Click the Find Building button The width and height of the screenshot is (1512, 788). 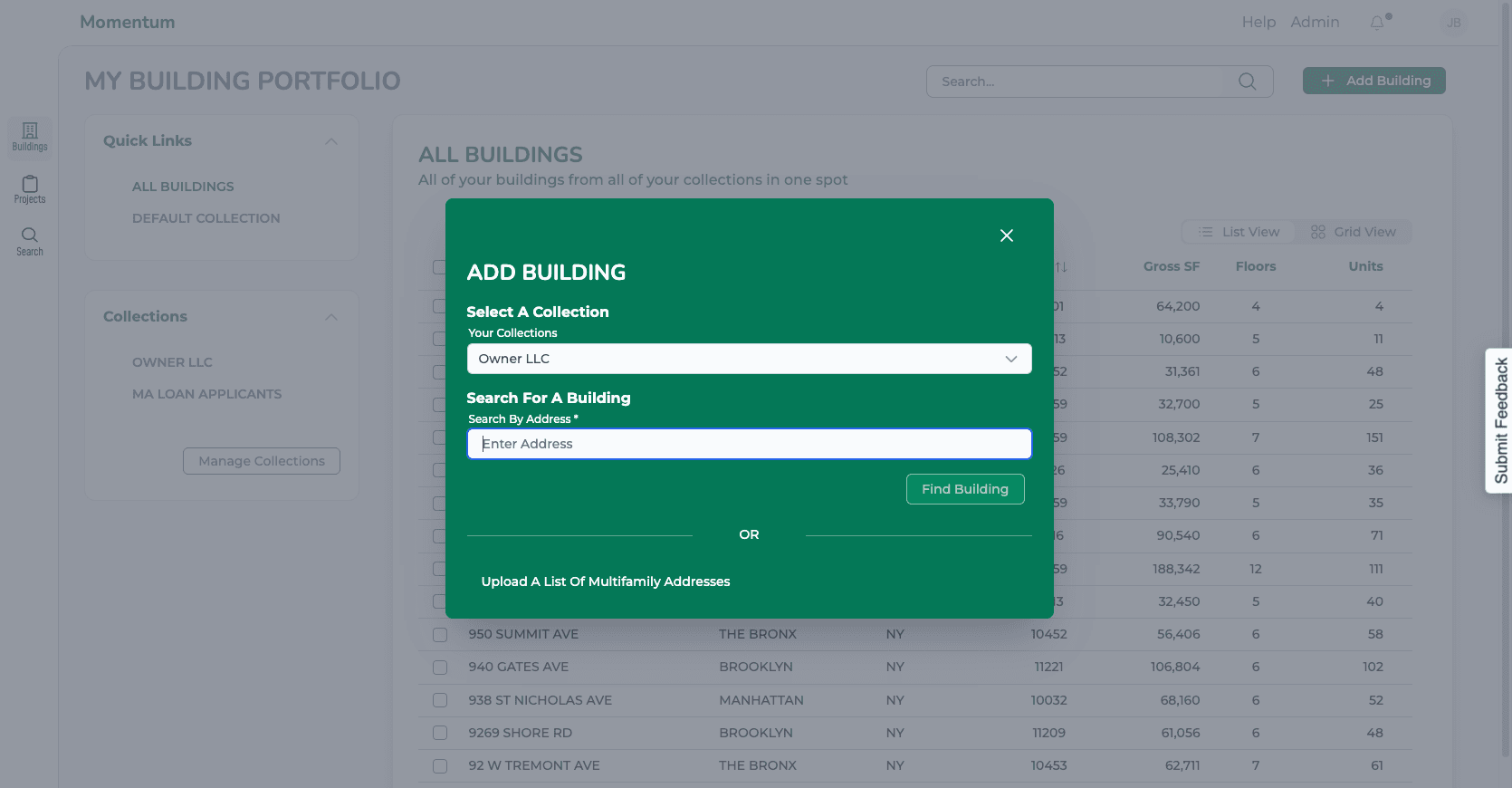[965, 489]
